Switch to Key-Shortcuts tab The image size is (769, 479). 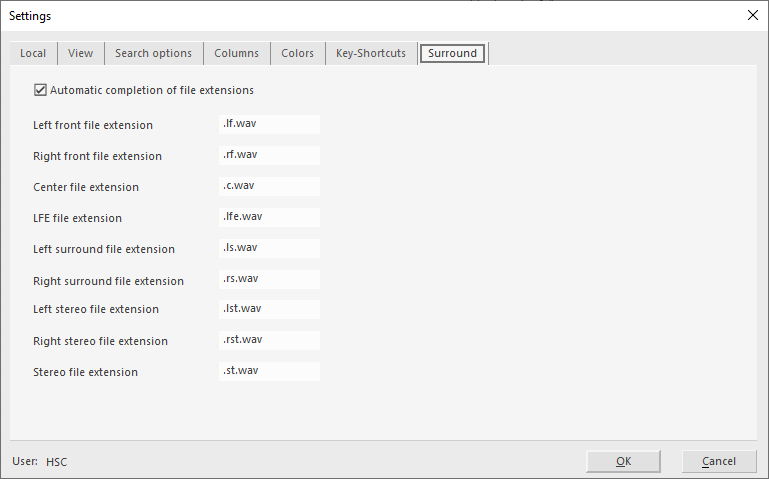[370, 53]
